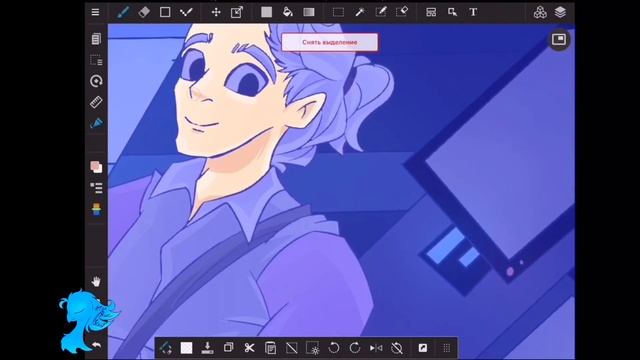
Task: Reset canvas rotation
Action: pos(397,348)
